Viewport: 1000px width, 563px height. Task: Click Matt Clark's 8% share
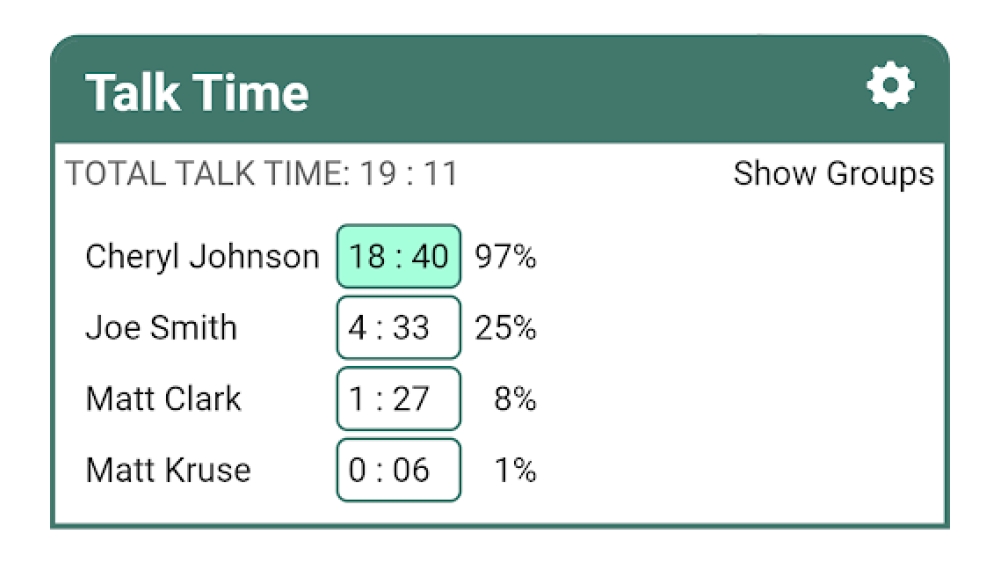(515, 399)
